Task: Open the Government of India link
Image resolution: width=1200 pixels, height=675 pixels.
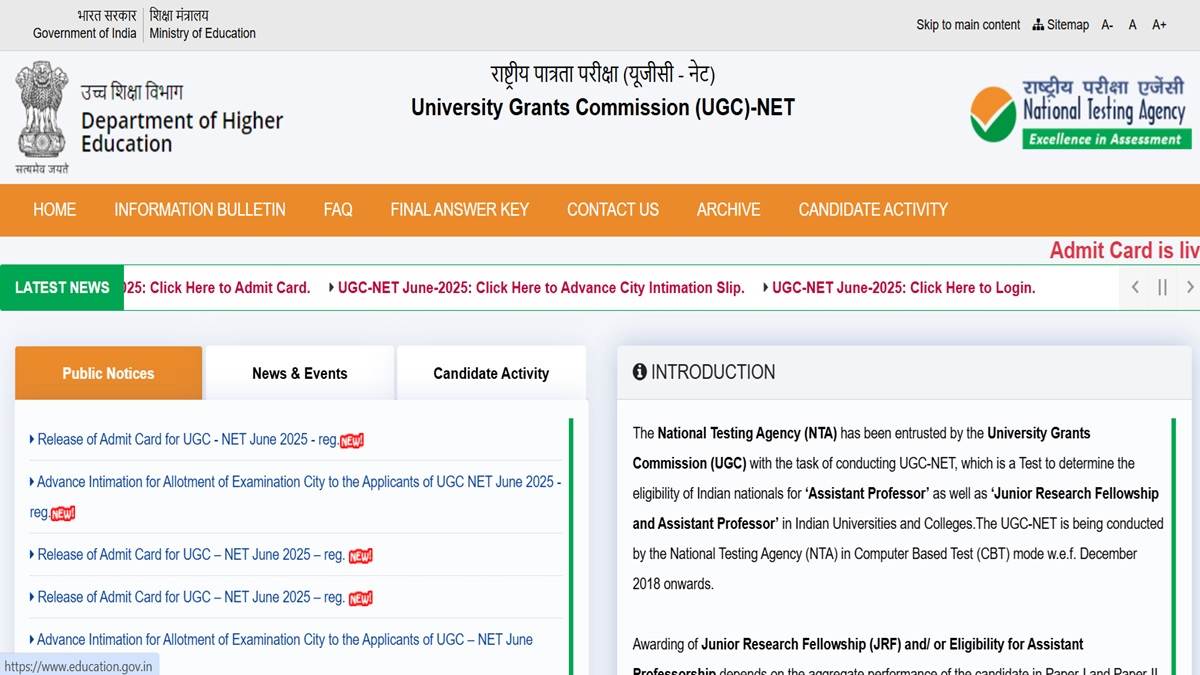Action: point(85,25)
